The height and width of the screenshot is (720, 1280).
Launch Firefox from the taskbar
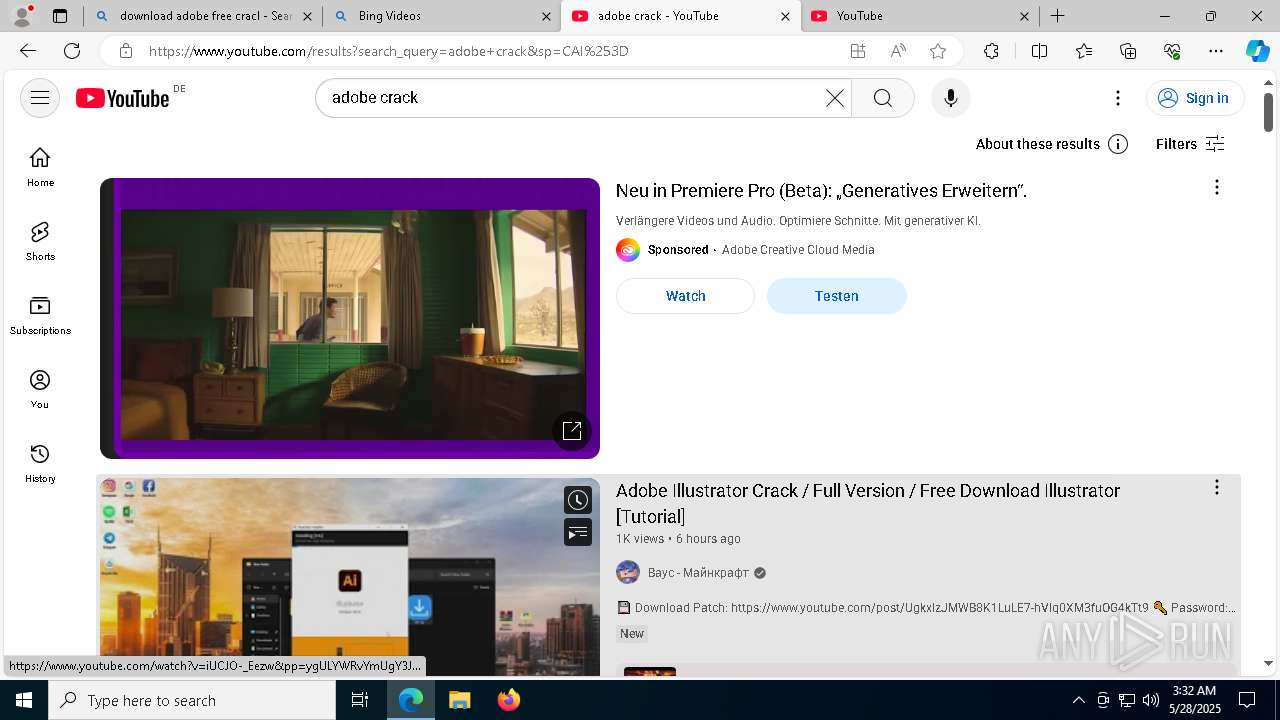point(509,700)
